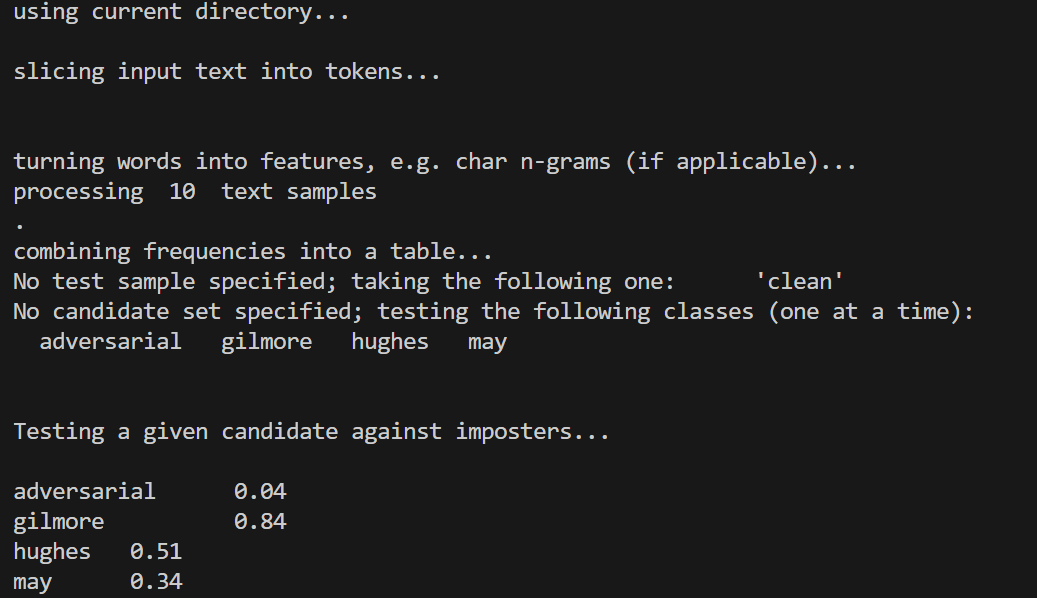The height and width of the screenshot is (598, 1037).
Task: Click the 'combining frequencies into a table...' line
Action: [252, 252]
